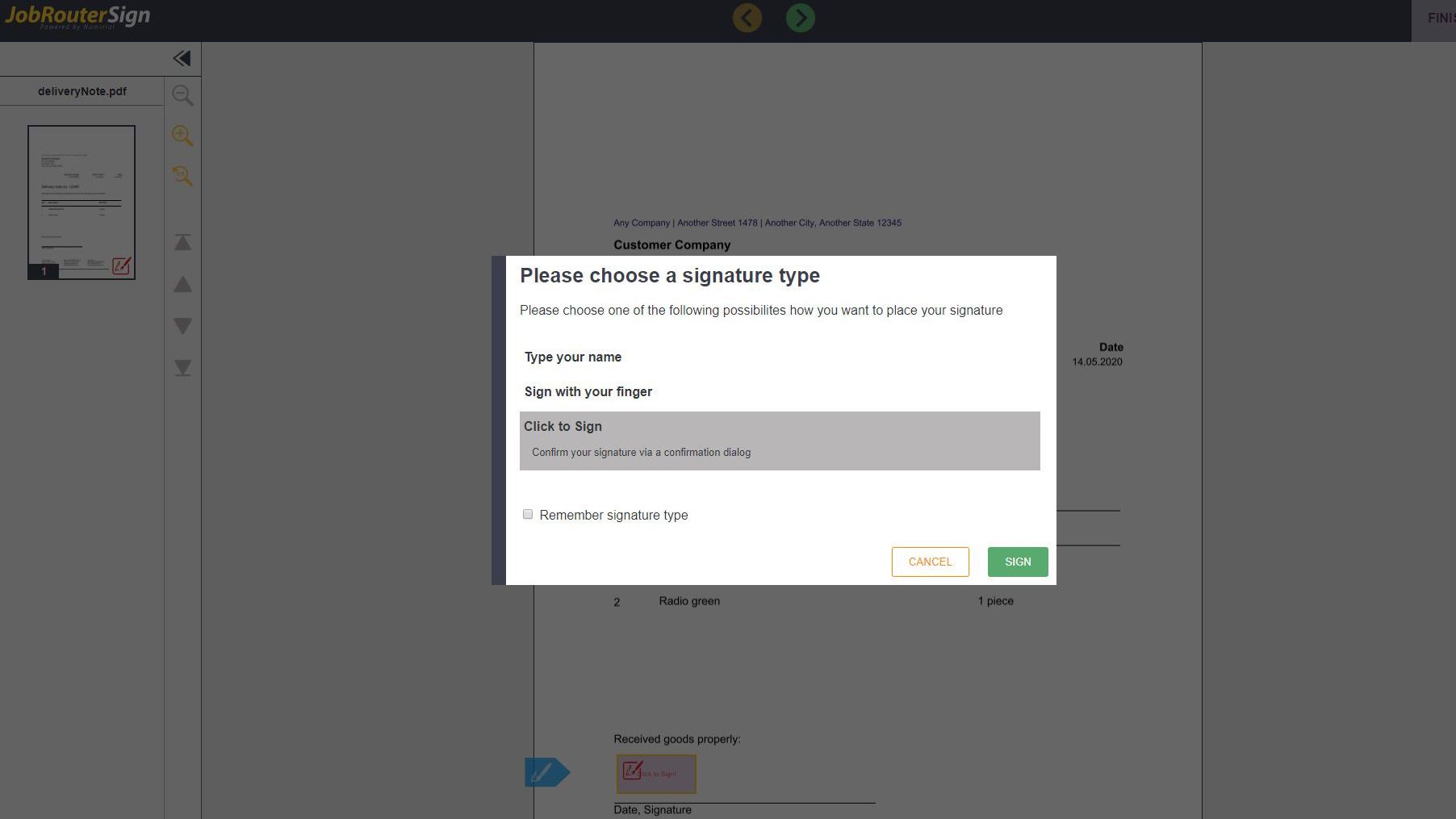Click the blue signature marker arrow
The width and height of the screenshot is (1456, 819).
[x=546, y=772]
